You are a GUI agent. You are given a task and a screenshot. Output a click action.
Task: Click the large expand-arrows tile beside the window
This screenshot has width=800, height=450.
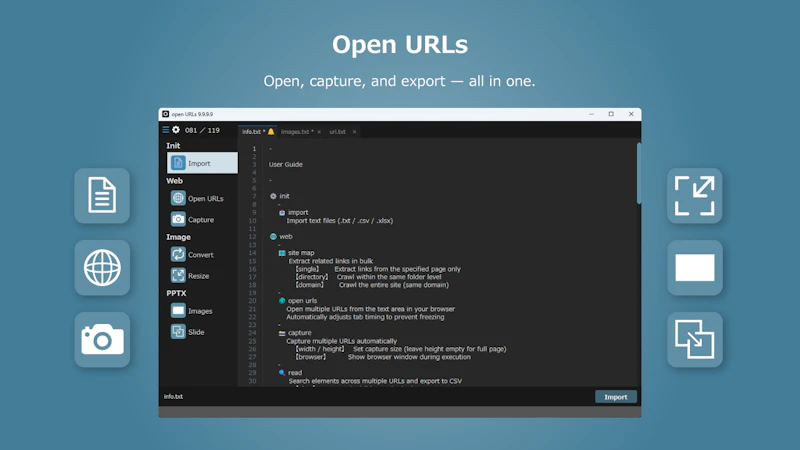click(x=694, y=195)
